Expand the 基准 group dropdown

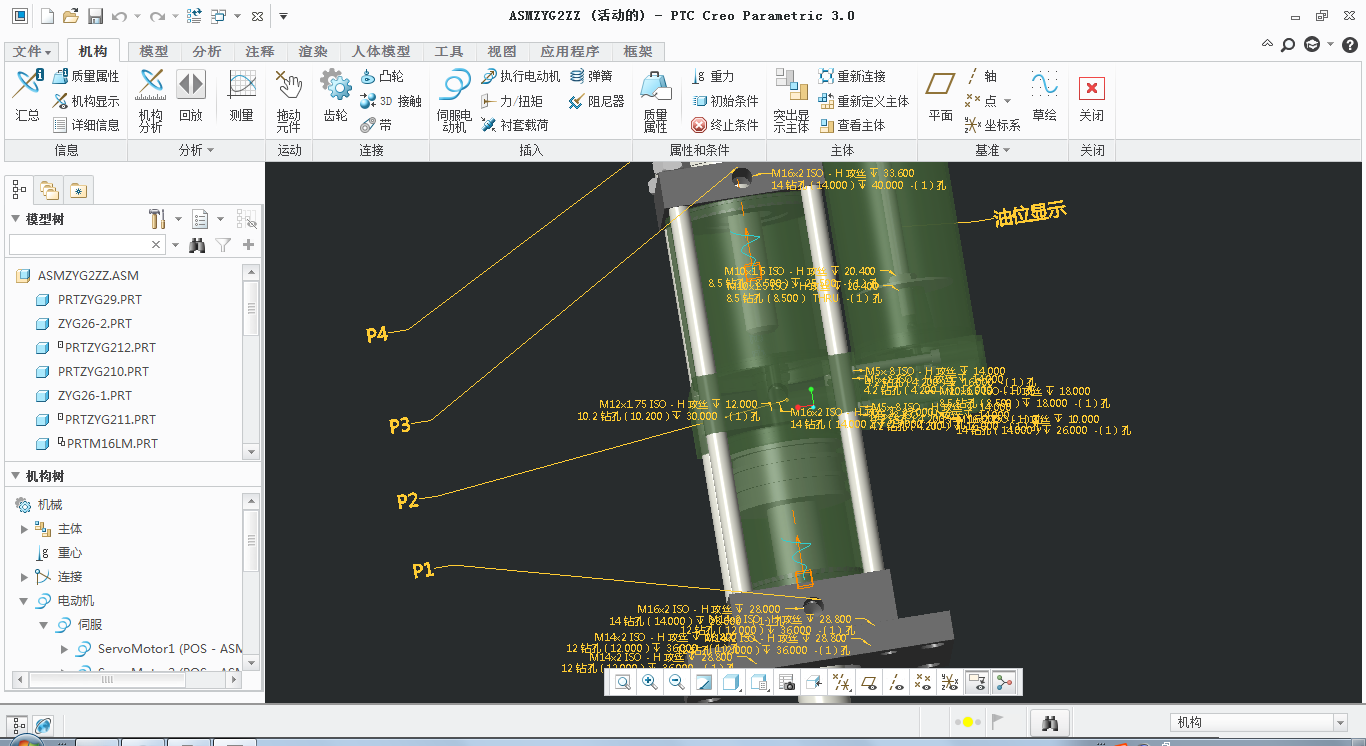(x=993, y=150)
